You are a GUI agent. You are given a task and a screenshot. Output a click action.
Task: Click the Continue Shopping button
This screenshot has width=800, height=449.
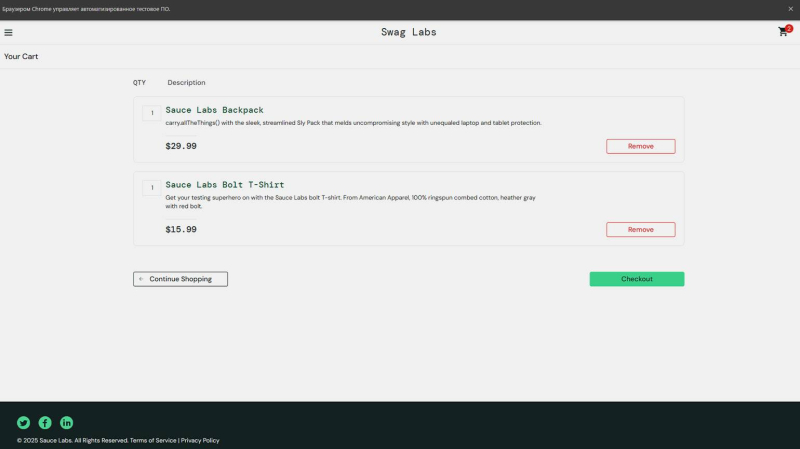coord(180,279)
